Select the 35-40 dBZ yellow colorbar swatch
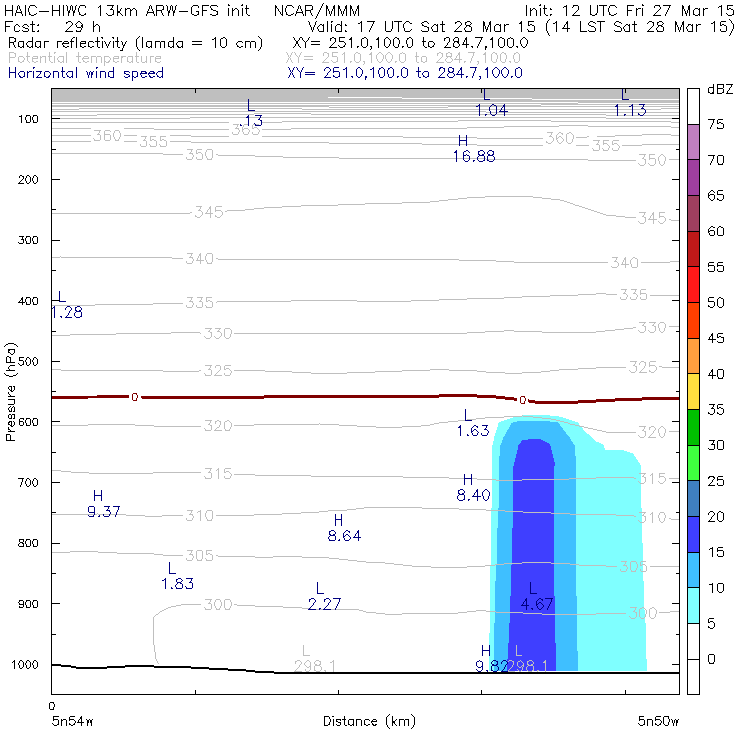Image resolution: width=740 pixels, height=740 pixels. pyautogui.click(x=693, y=392)
